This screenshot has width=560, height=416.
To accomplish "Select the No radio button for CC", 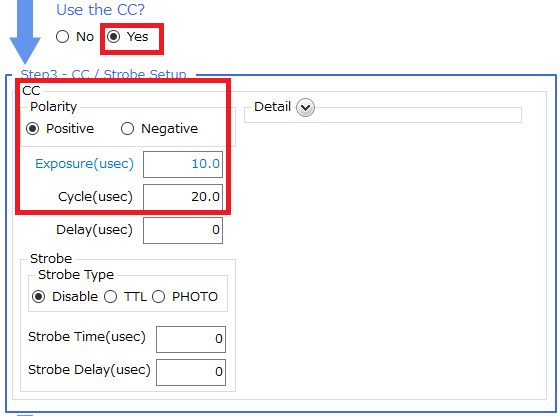I will coord(62,36).
